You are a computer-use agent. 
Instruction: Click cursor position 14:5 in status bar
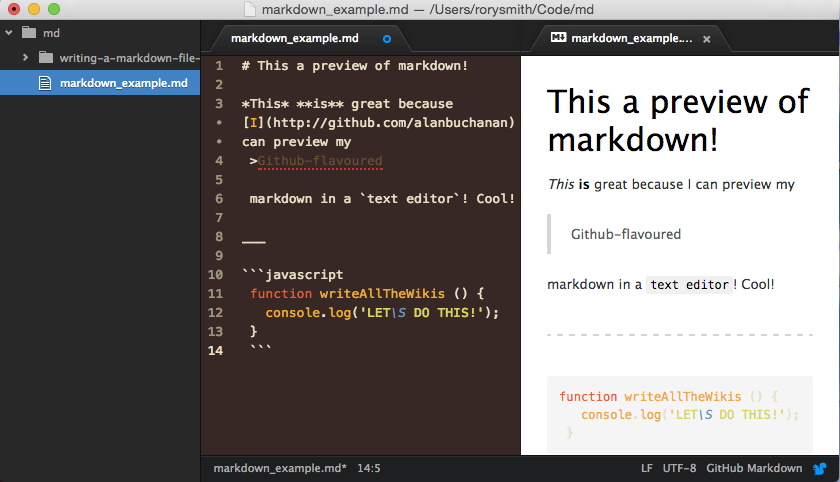pyautogui.click(x=369, y=468)
